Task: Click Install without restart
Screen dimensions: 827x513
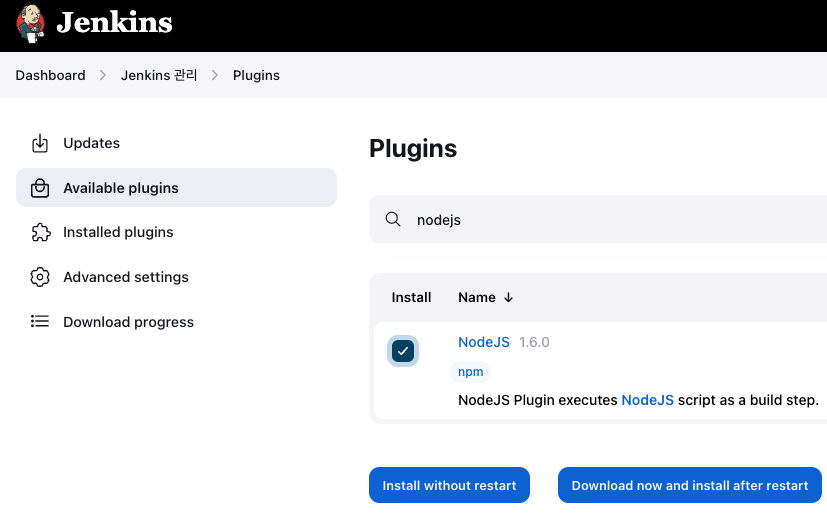Action: (449, 485)
